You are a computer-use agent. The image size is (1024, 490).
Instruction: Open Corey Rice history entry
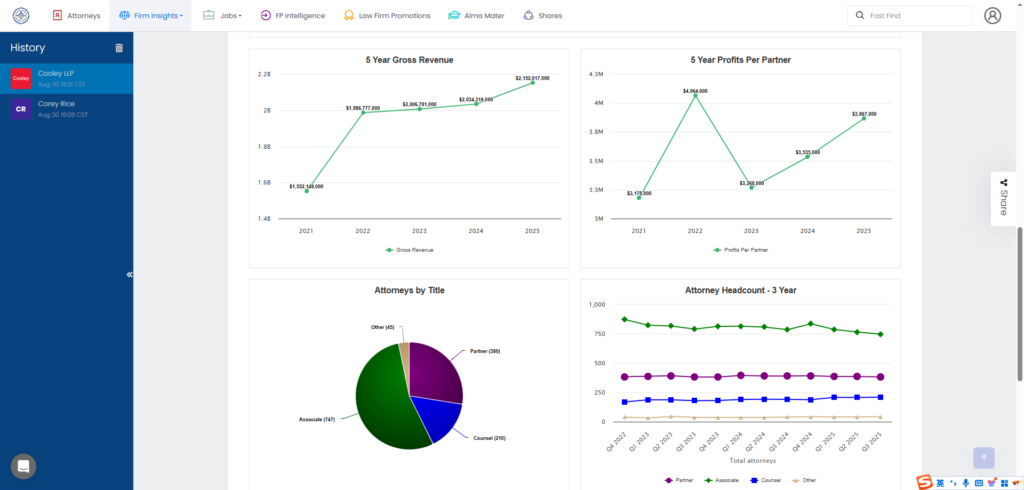pyautogui.click(x=66, y=109)
